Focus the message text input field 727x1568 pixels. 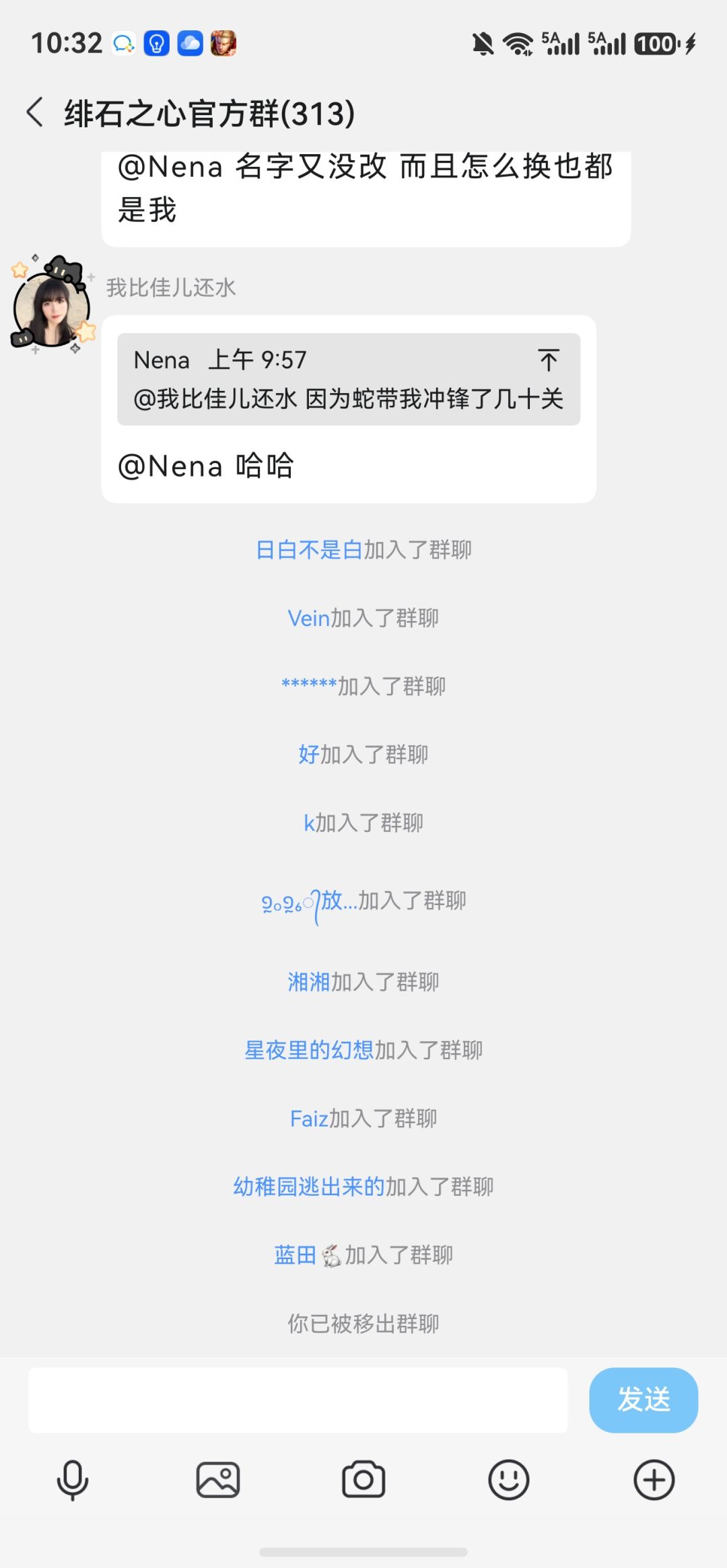[x=298, y=1400]
